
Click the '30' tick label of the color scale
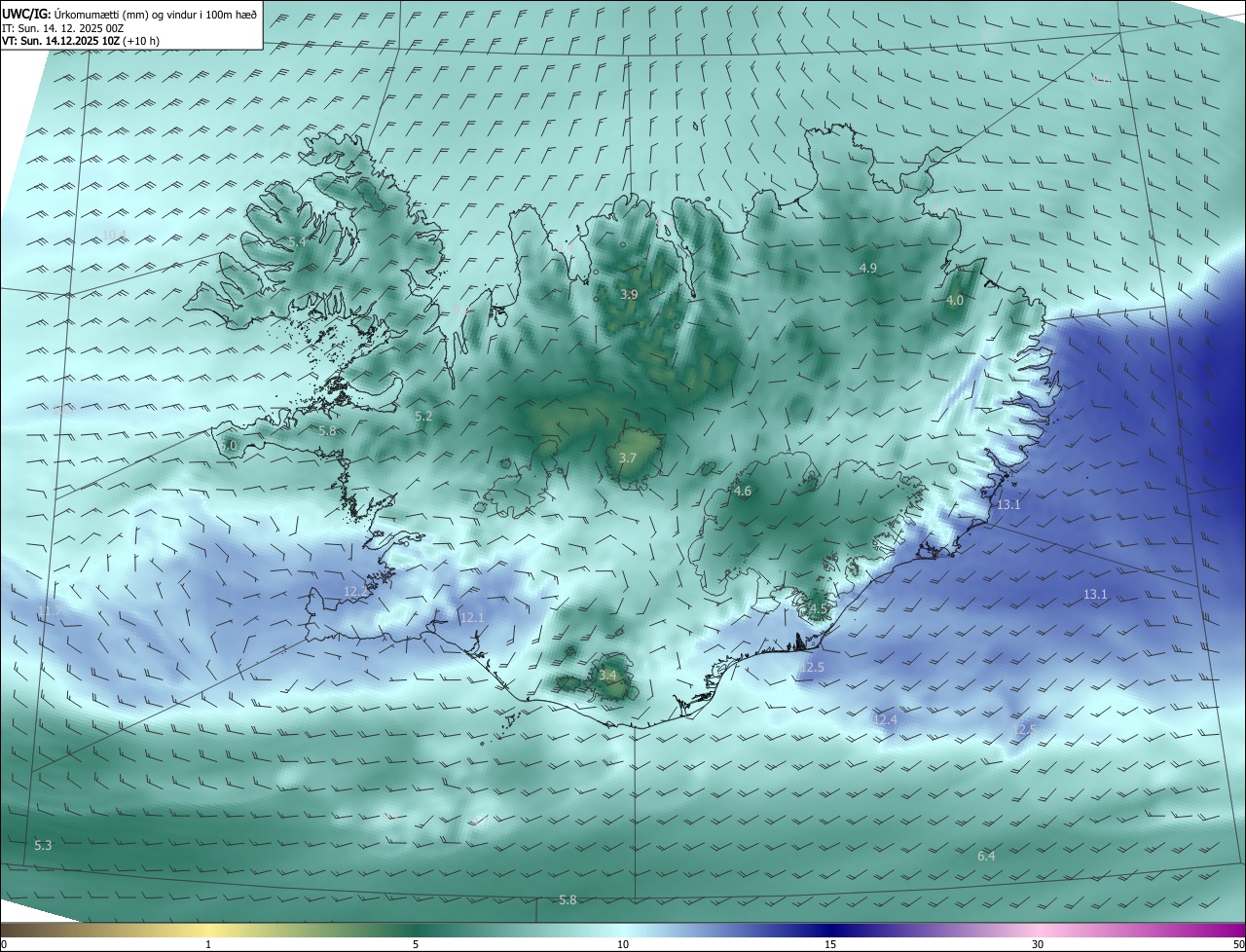(1038, 944)
